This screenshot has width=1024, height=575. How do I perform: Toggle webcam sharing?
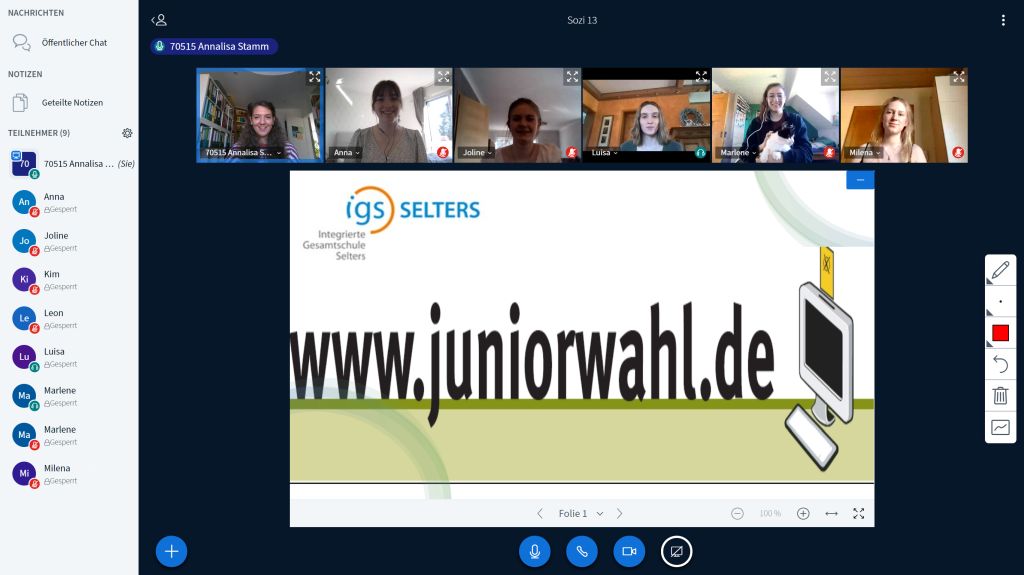click(x=630, y=551)
